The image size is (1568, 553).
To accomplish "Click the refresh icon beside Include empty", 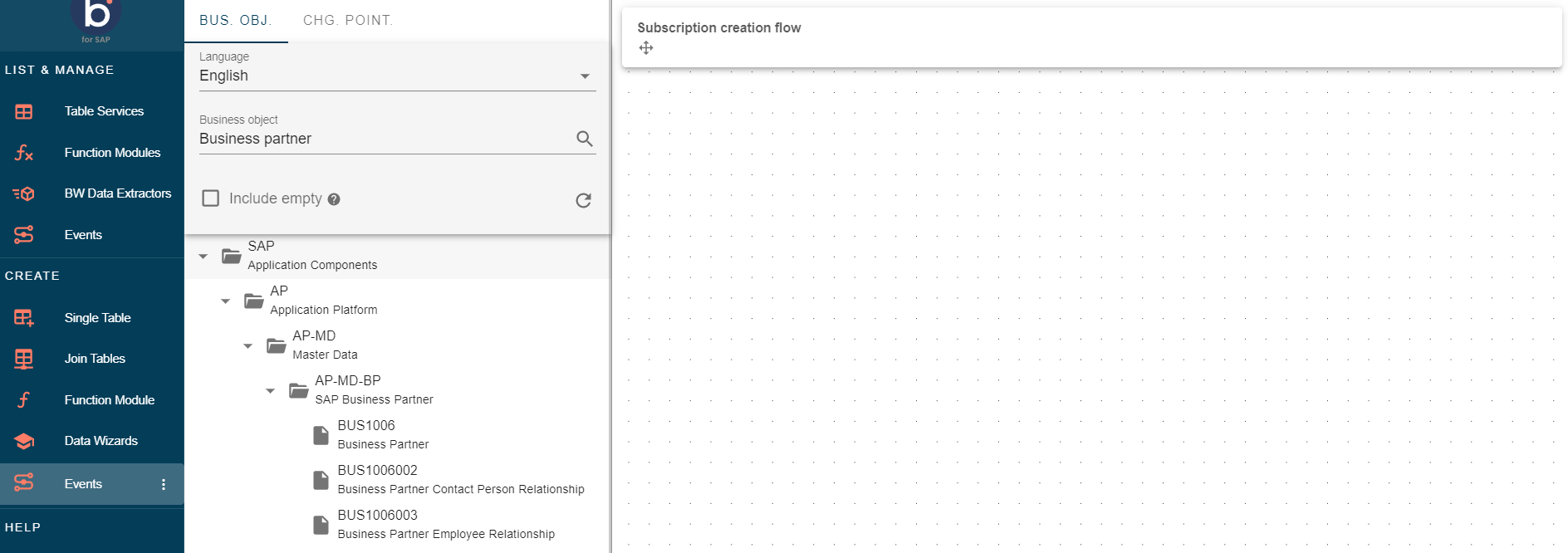I will point(584,200).
